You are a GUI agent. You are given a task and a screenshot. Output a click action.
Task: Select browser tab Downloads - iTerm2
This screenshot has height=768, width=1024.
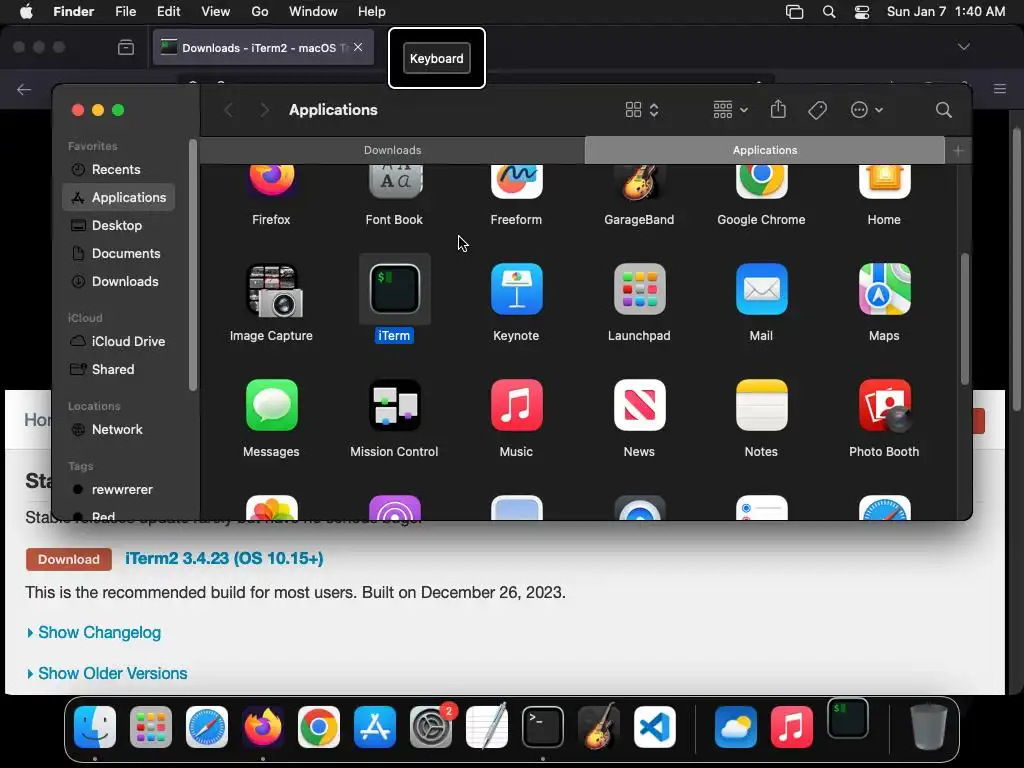(263, 47)
